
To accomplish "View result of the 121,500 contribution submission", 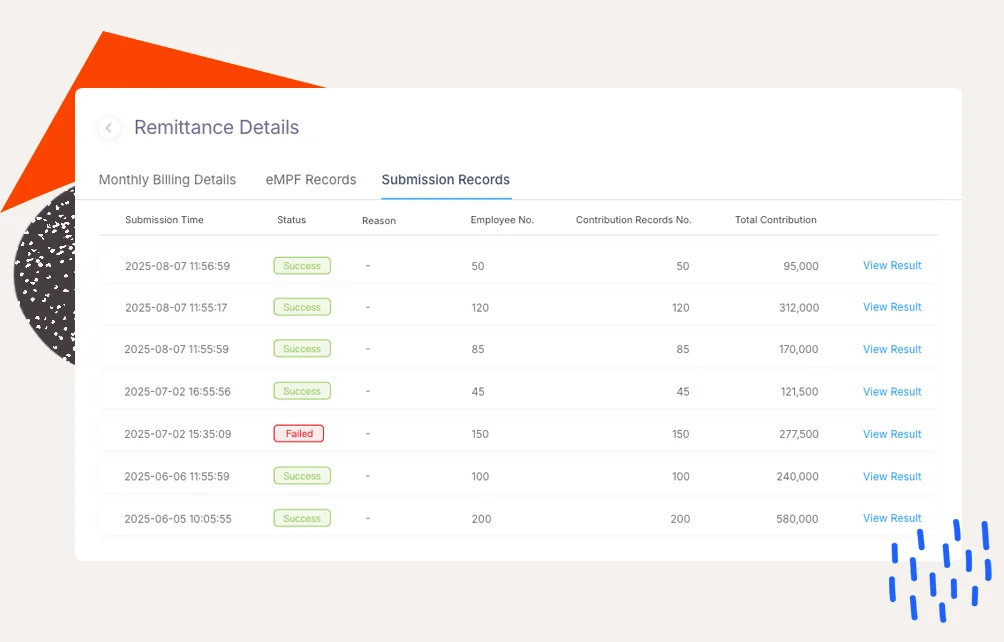I will click(892, 392).
